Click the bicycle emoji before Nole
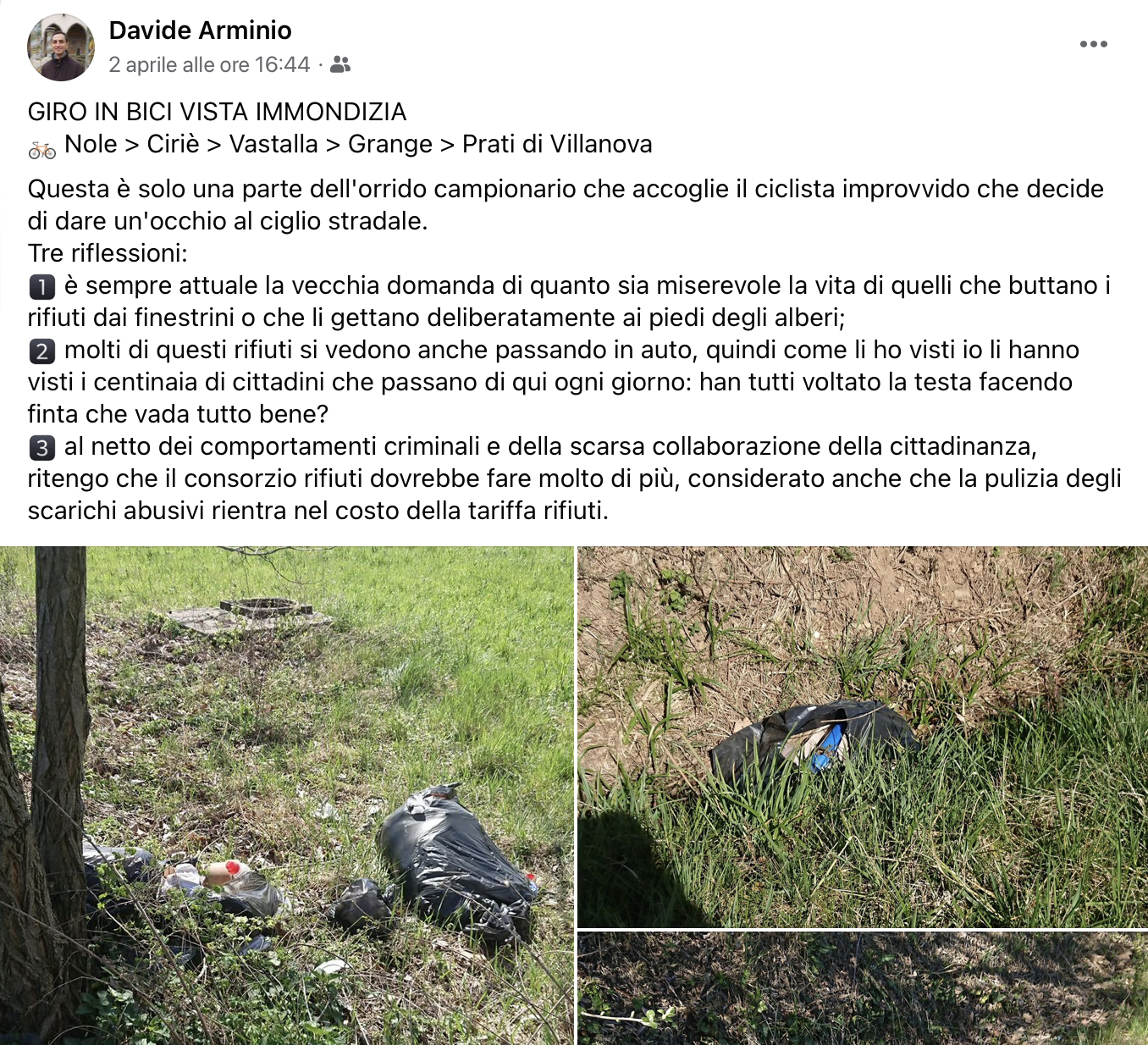The height and width of the screenshot is (1045, 1148). tap(42, 150)
